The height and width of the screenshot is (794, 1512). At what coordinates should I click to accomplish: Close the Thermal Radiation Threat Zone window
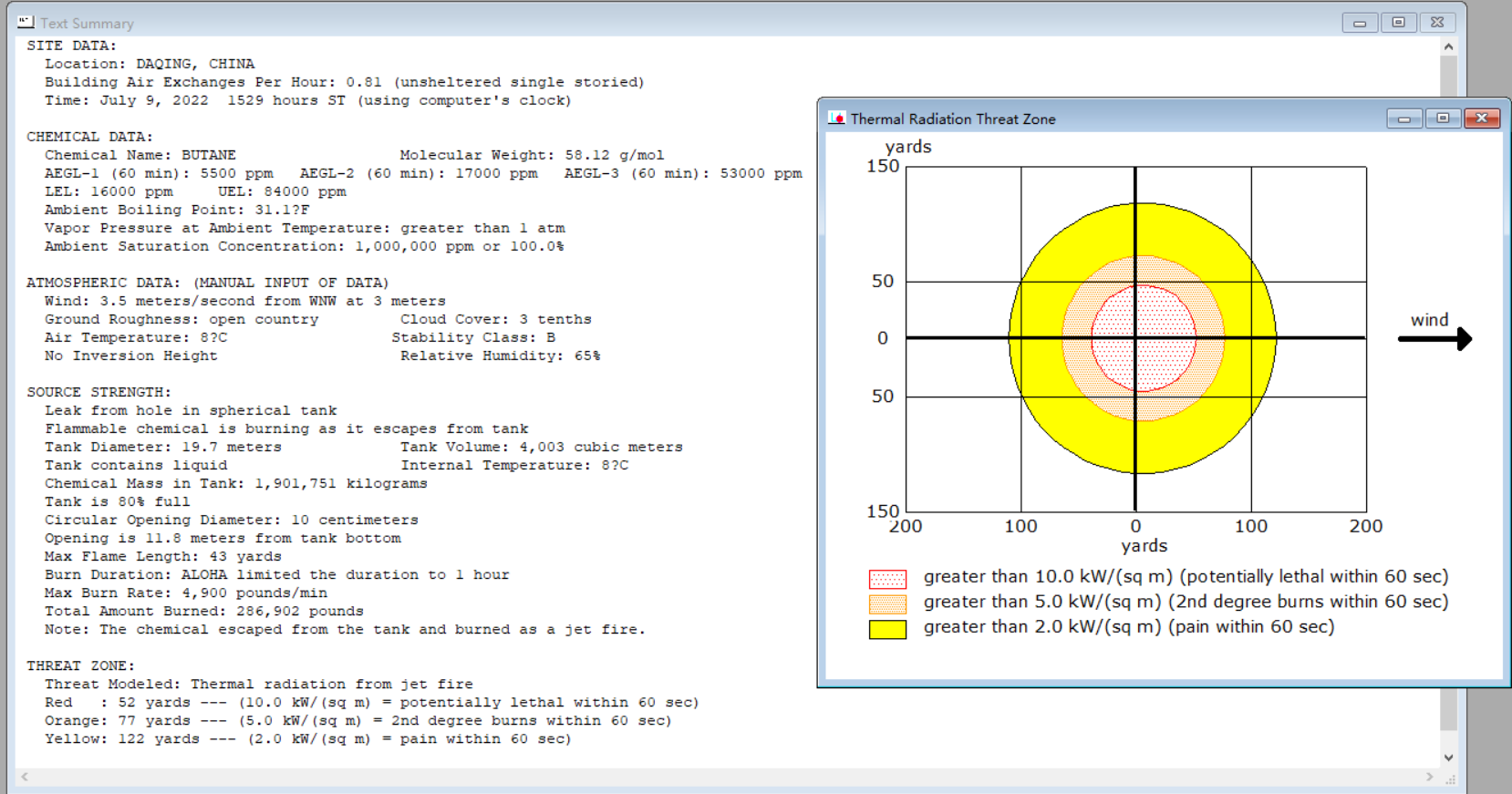(x=1482, y=119)
